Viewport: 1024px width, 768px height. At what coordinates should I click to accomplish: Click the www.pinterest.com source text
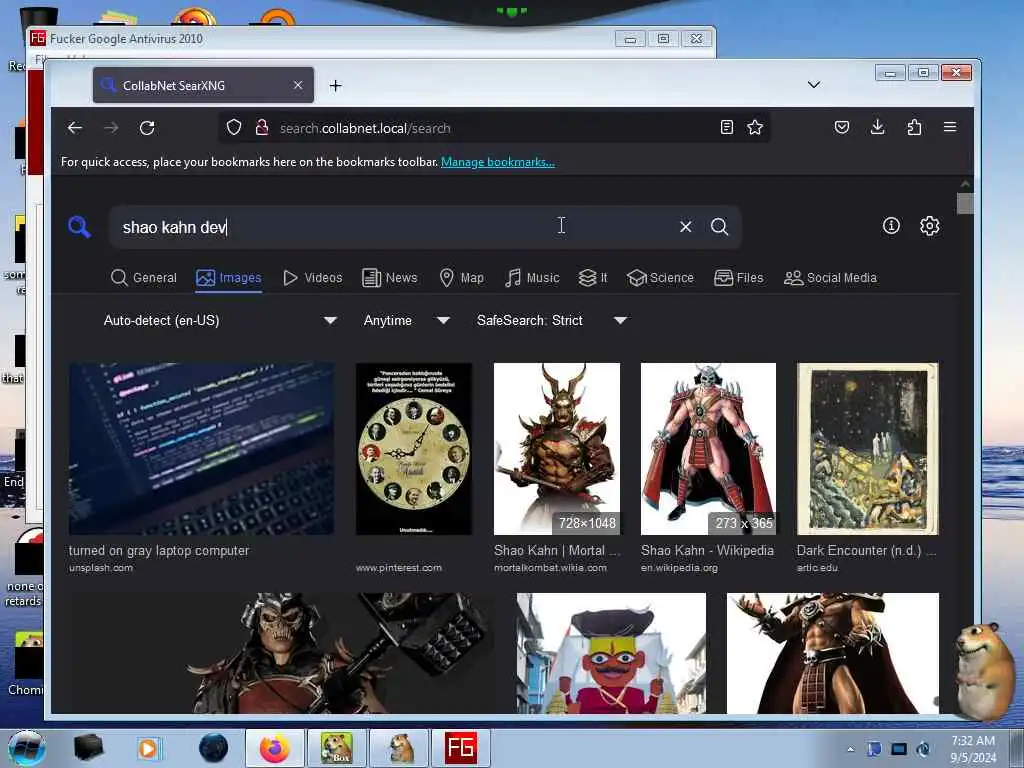tap(398, 568)
